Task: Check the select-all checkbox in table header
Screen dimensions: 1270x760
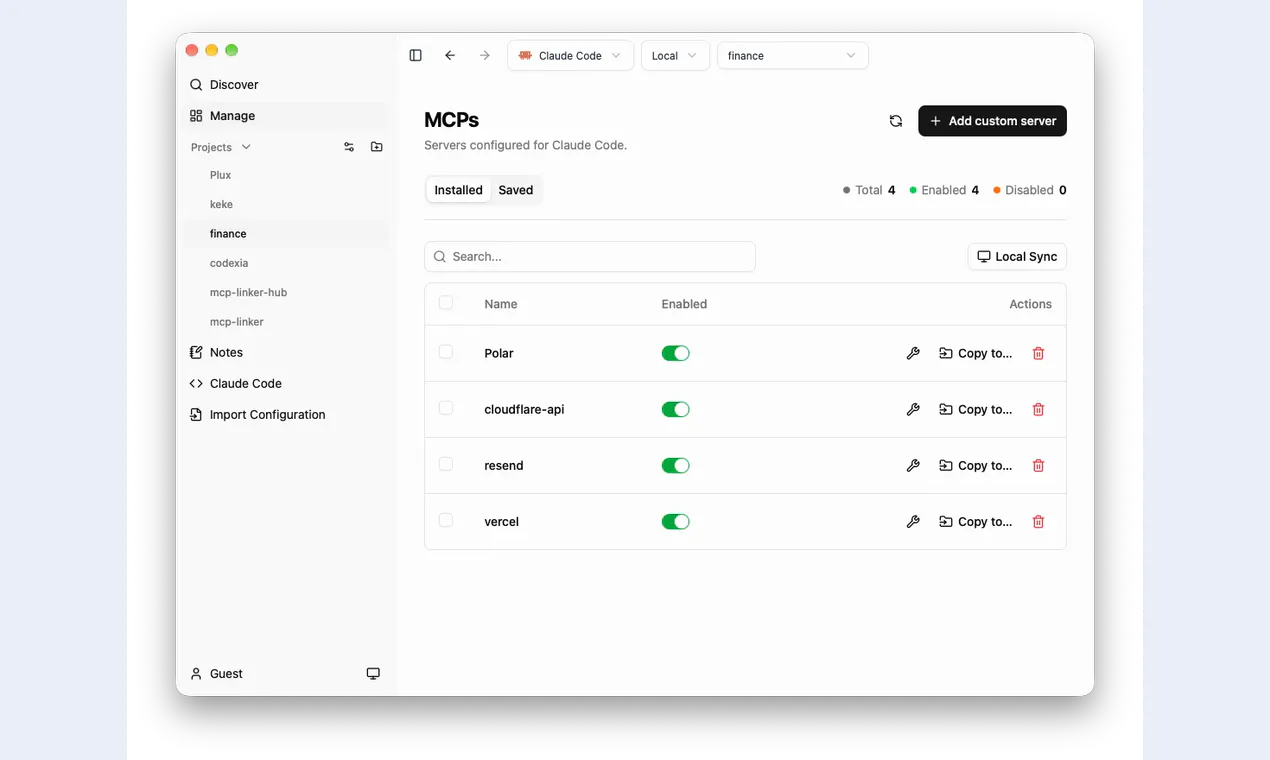Action: pyautogui.click(x=446, y=302)
